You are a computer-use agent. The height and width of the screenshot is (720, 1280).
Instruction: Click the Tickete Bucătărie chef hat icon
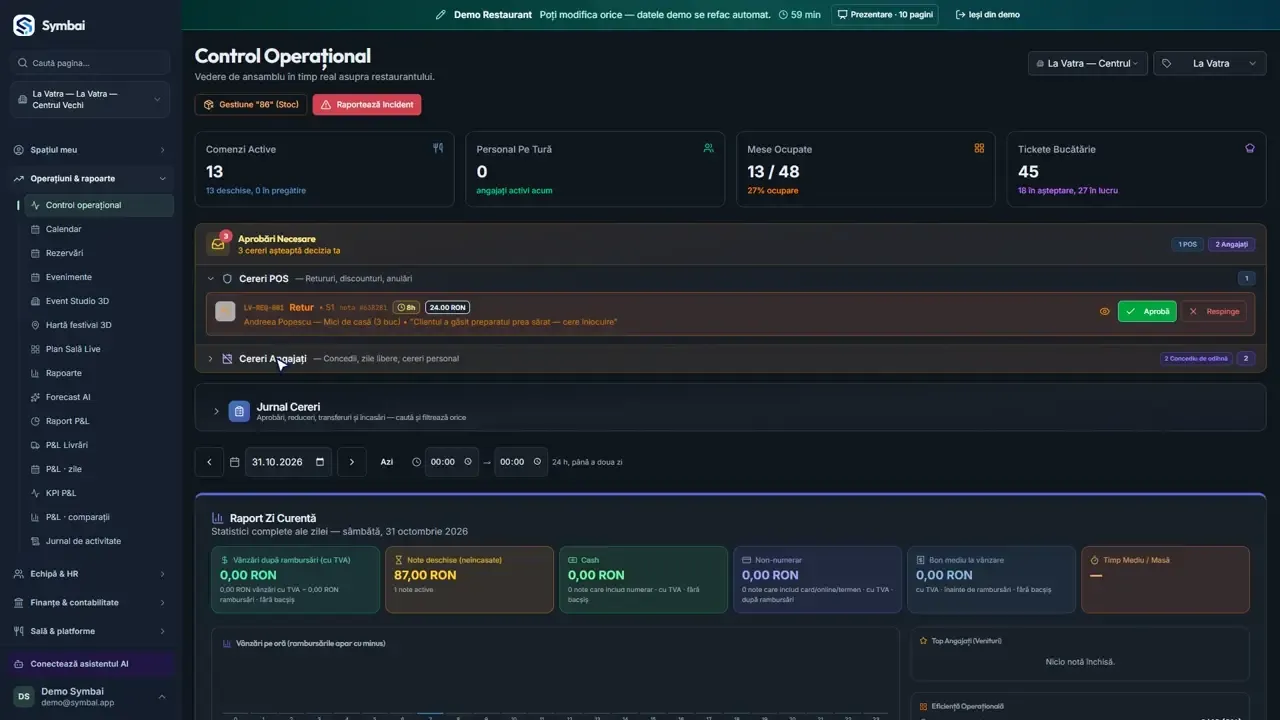1249,148
